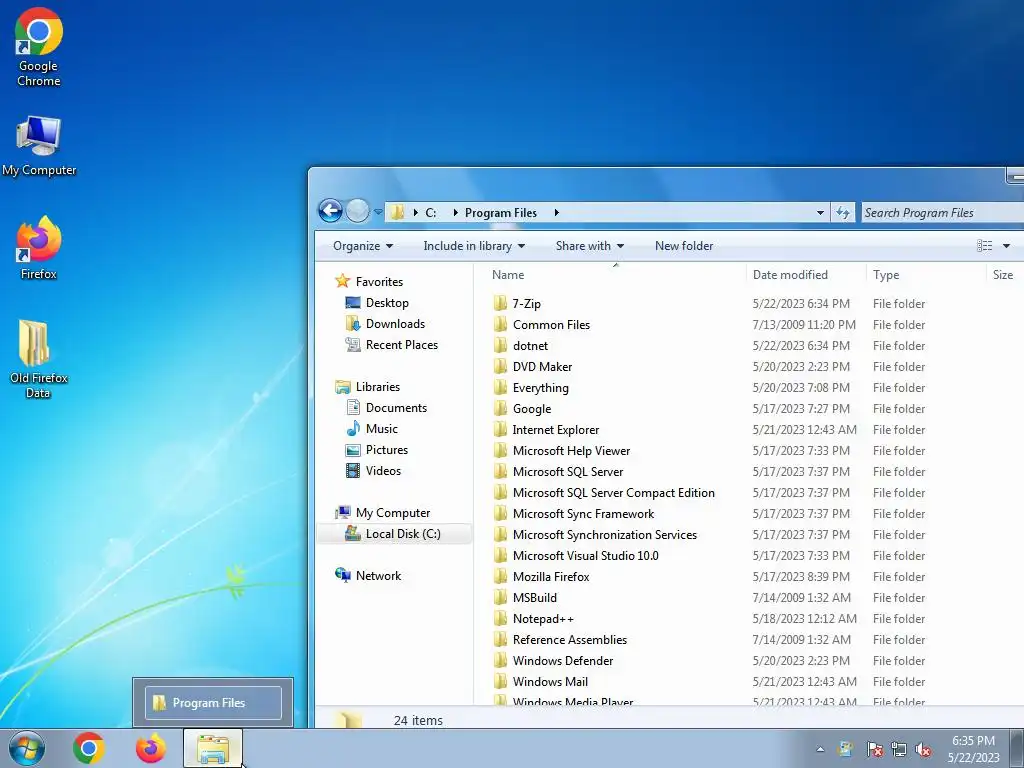Open Action Center flag tray icon
The image size is (1024, 768).
[874, 749]
